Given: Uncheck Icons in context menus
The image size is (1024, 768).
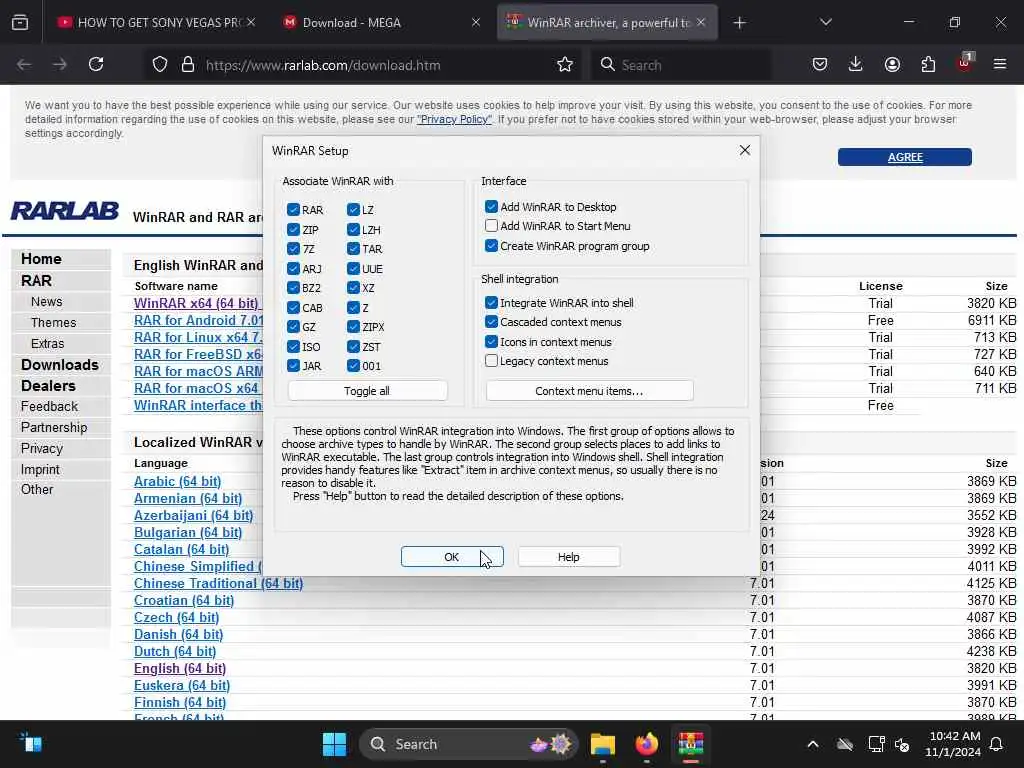Looking at the screenshot, I should [x=492, y=342].
